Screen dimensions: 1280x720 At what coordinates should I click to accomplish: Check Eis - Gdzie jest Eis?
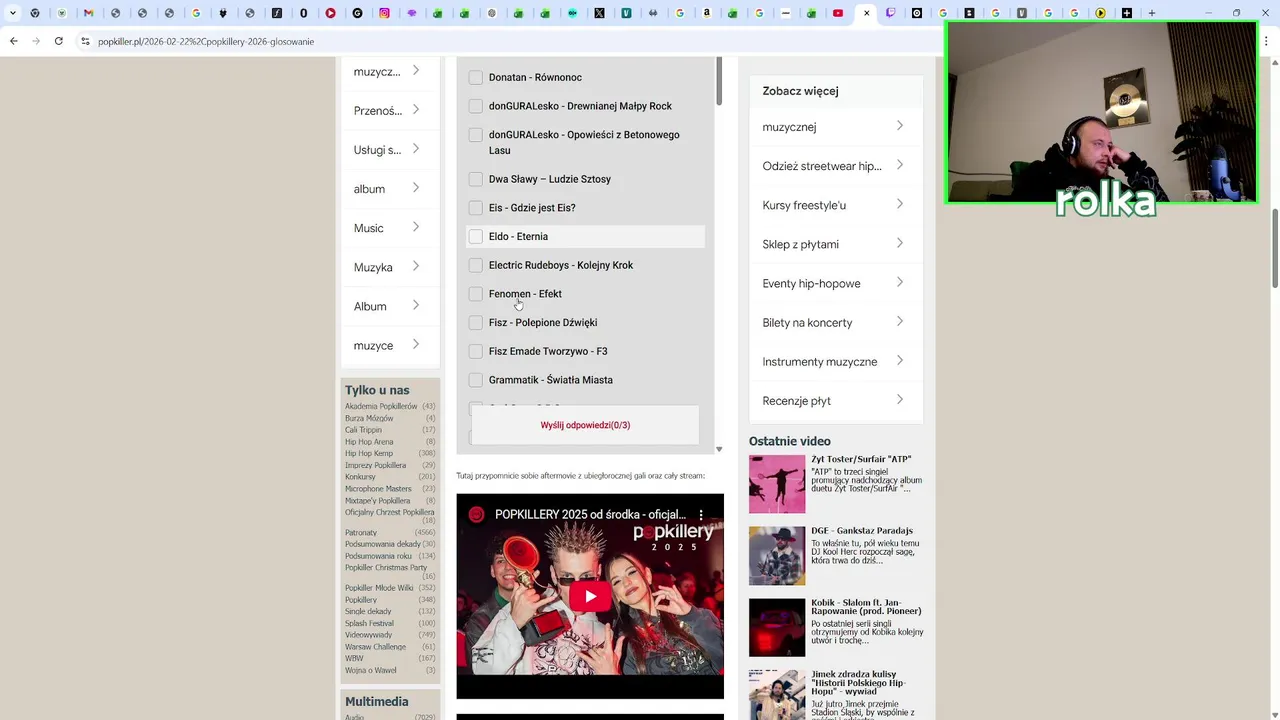pos(476,208)
